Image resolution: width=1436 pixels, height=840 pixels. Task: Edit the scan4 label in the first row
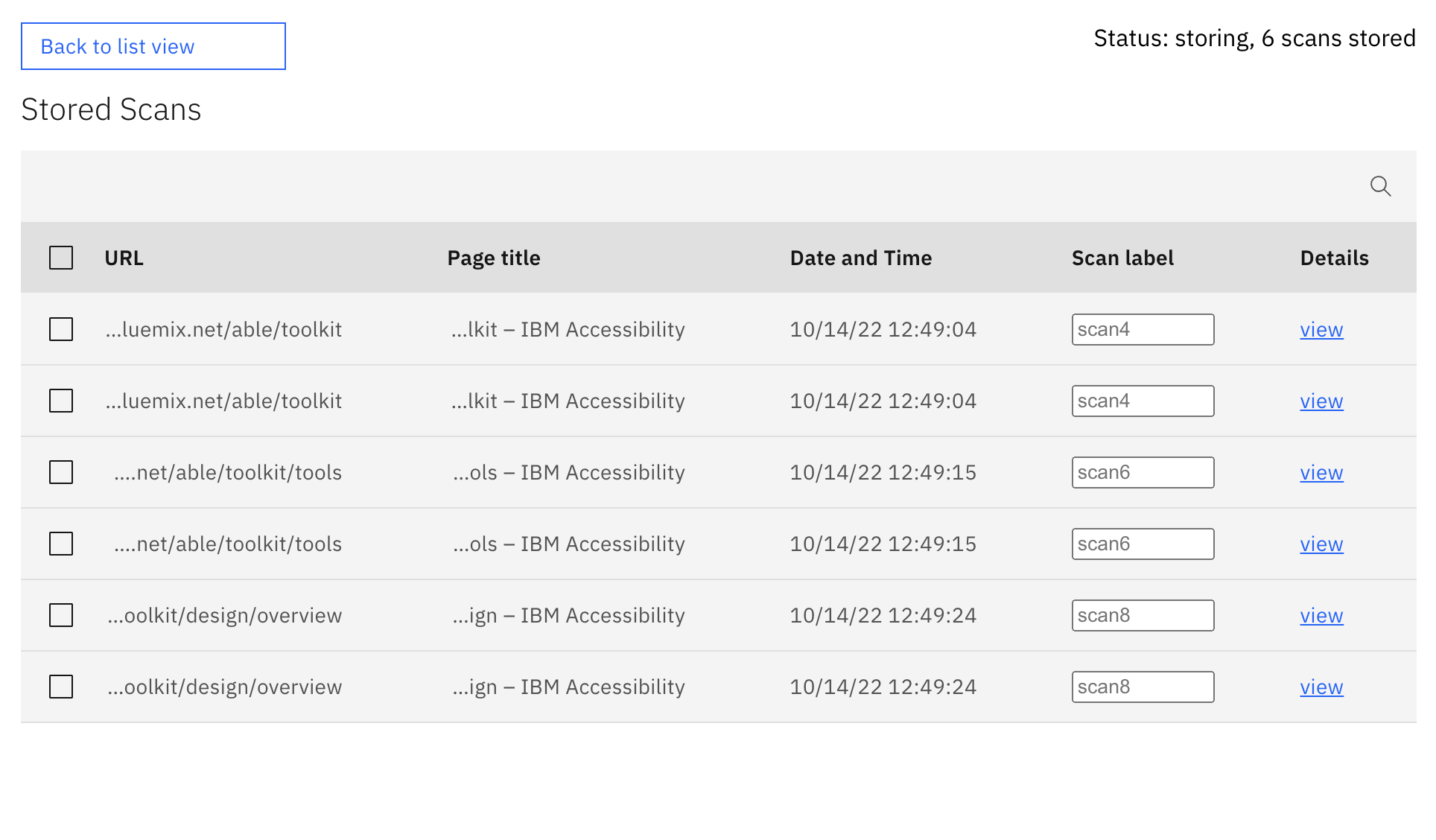click(1143, 328)
